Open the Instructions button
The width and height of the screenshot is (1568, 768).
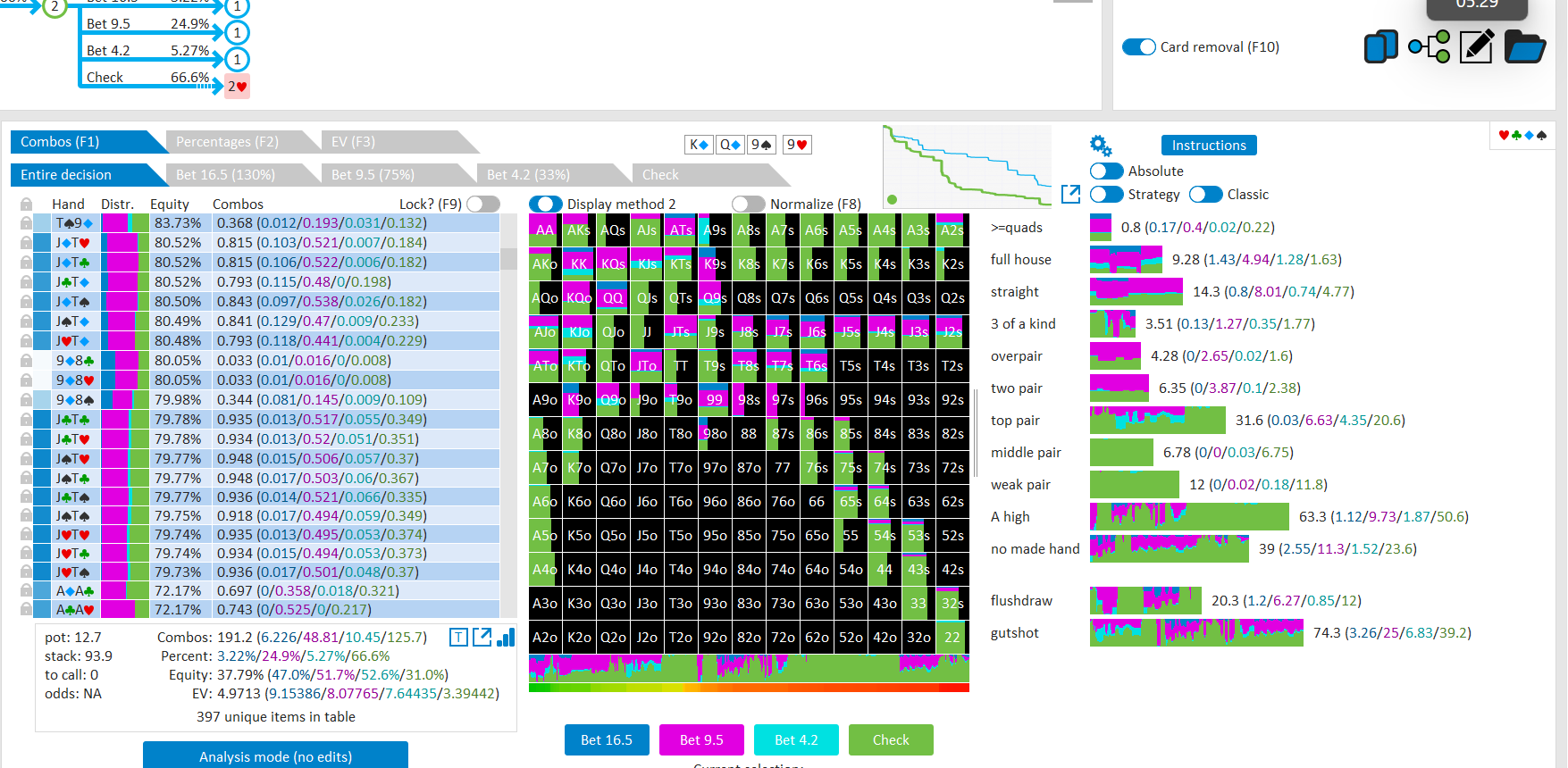pyautogui.click(x=1209, y=146)
